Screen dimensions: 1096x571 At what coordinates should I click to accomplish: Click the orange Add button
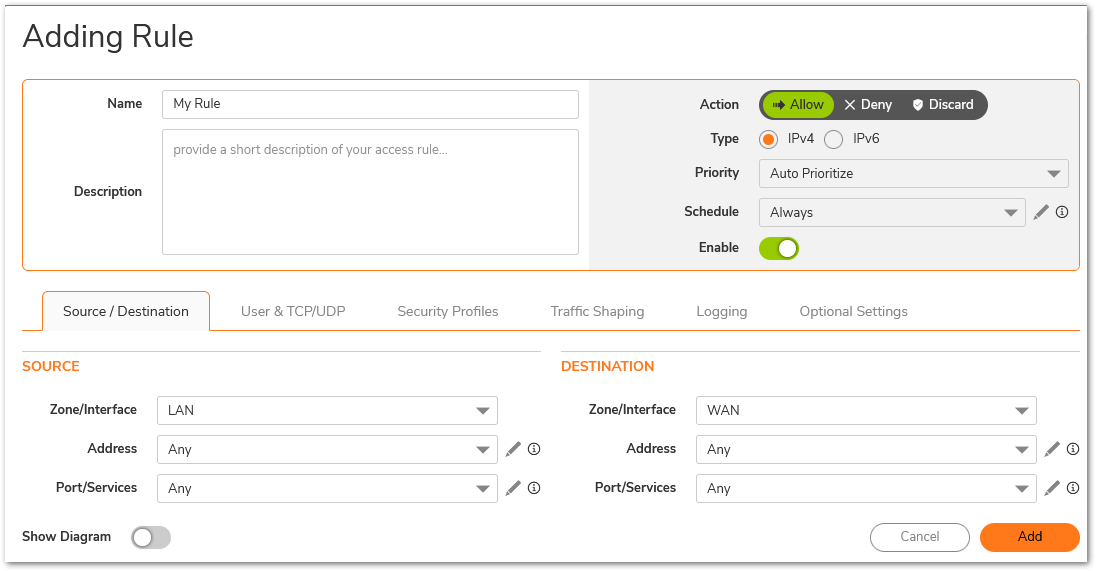[x=1030, y=537]
